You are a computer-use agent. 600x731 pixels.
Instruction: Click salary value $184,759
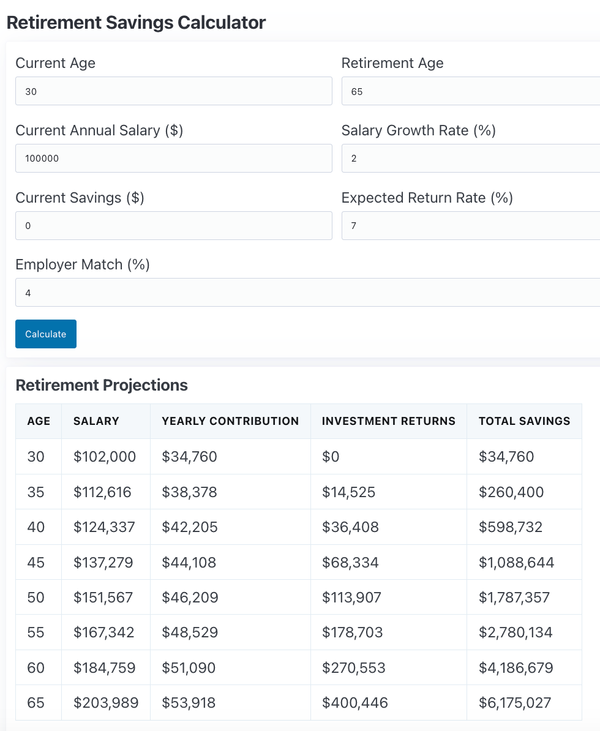[104, 668]
